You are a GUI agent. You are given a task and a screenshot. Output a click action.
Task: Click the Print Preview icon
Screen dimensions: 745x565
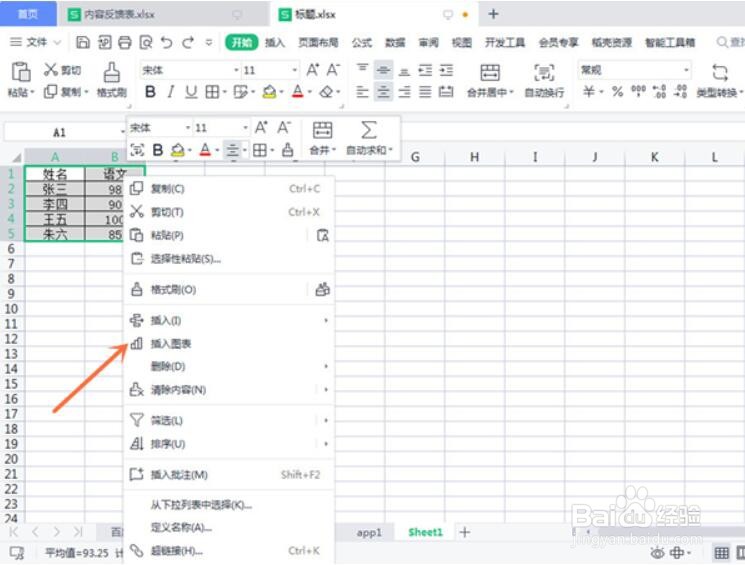coord(146,42)
